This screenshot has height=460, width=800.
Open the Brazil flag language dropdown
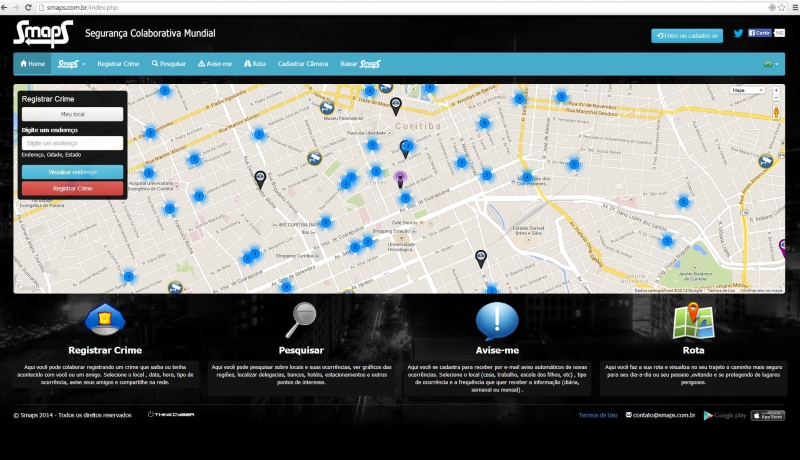[x=770, y=64]
